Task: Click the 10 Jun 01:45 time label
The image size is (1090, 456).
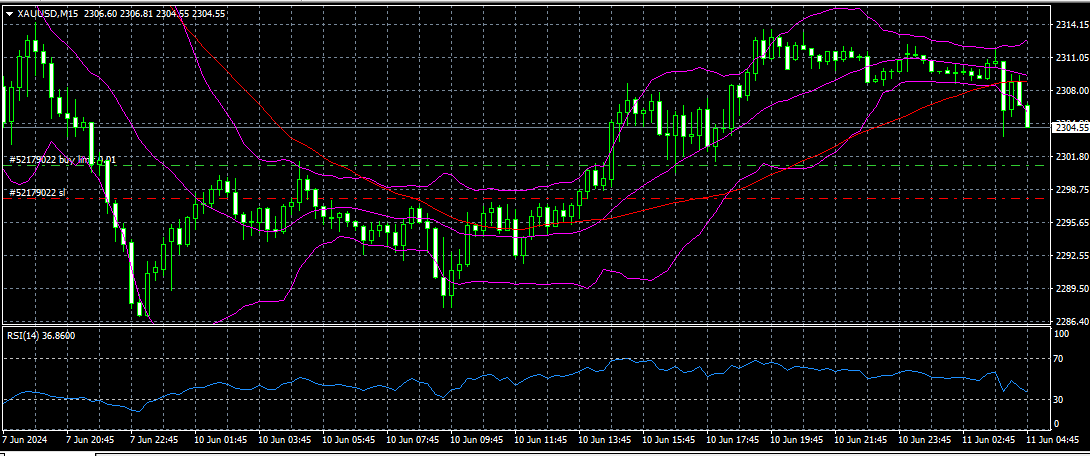Action: [x=221, y=439]
